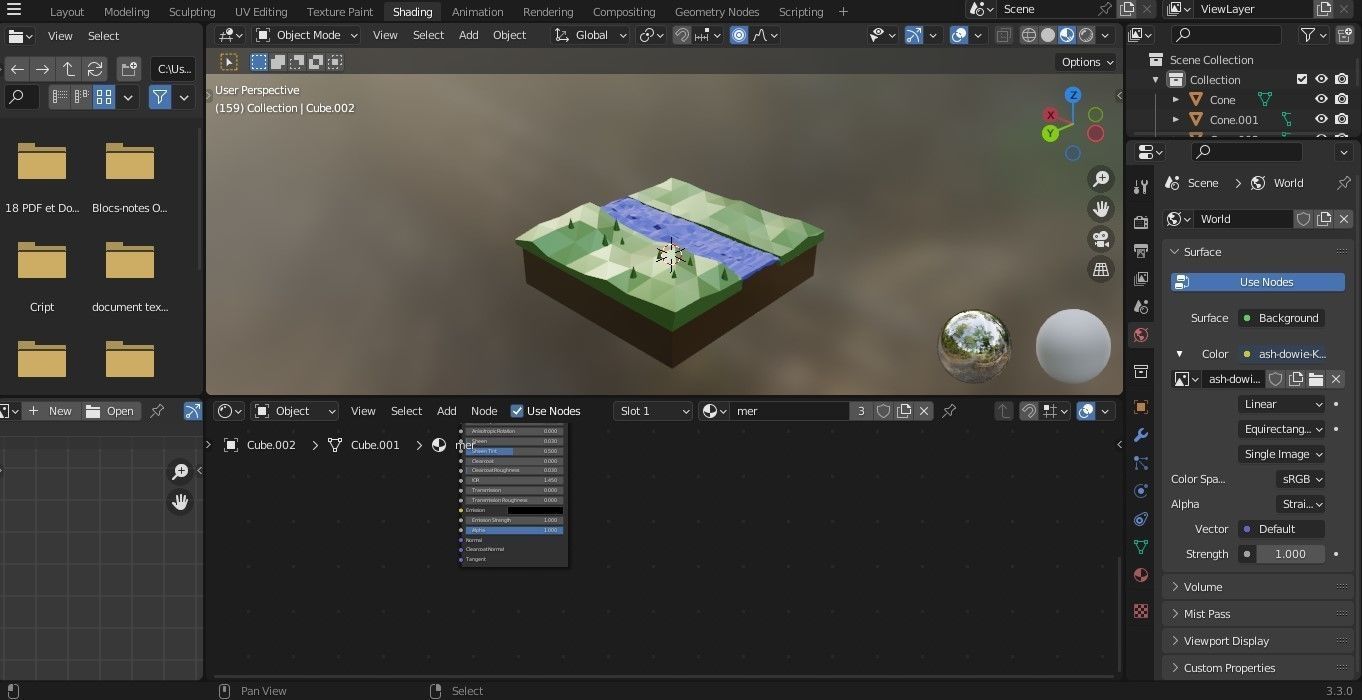Open the Options dropdown in viewport
This screenshot has height=700, width=1362.
(x=1087, y=62)
